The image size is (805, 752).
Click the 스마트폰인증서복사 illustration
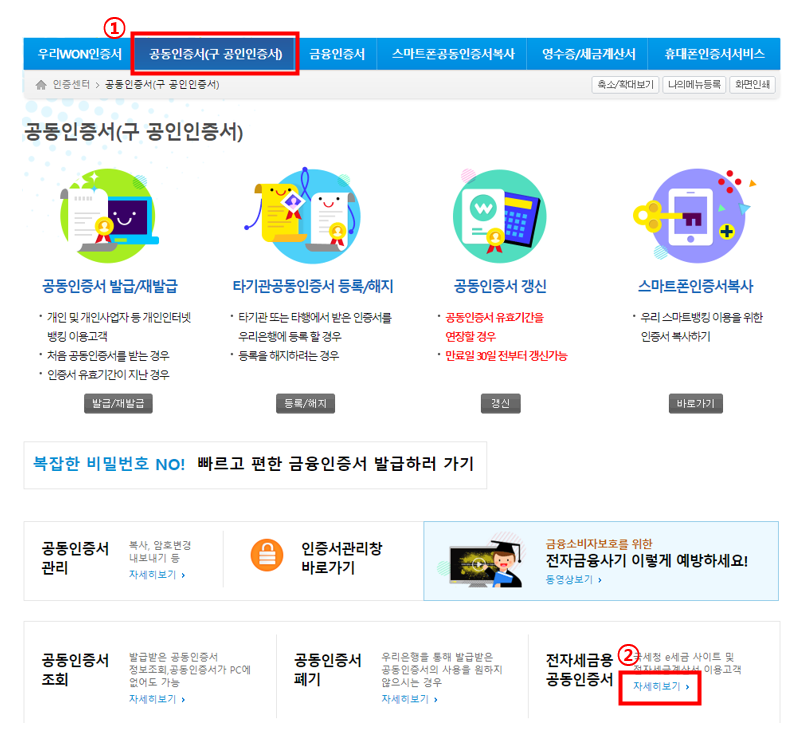[x=695, y=216]
